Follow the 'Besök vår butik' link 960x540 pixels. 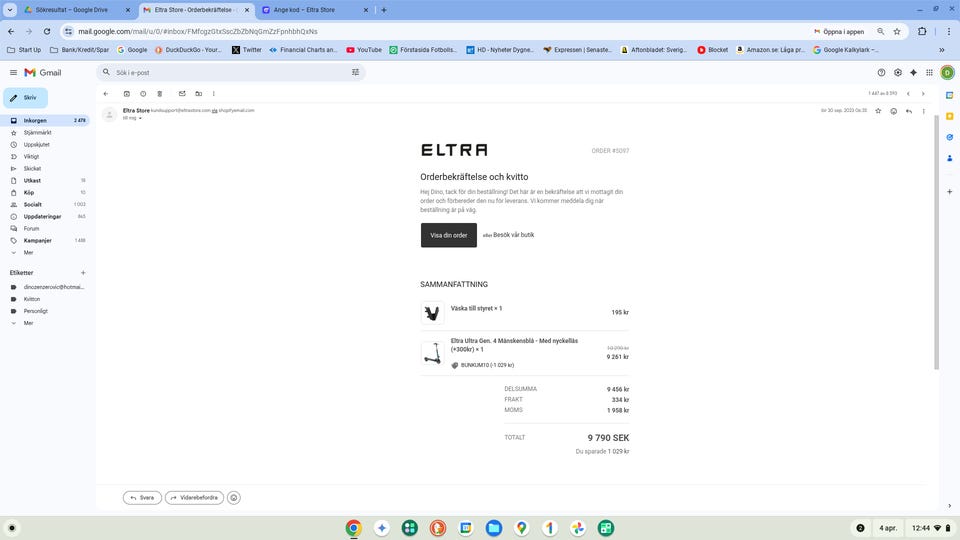tap(514, 235)
